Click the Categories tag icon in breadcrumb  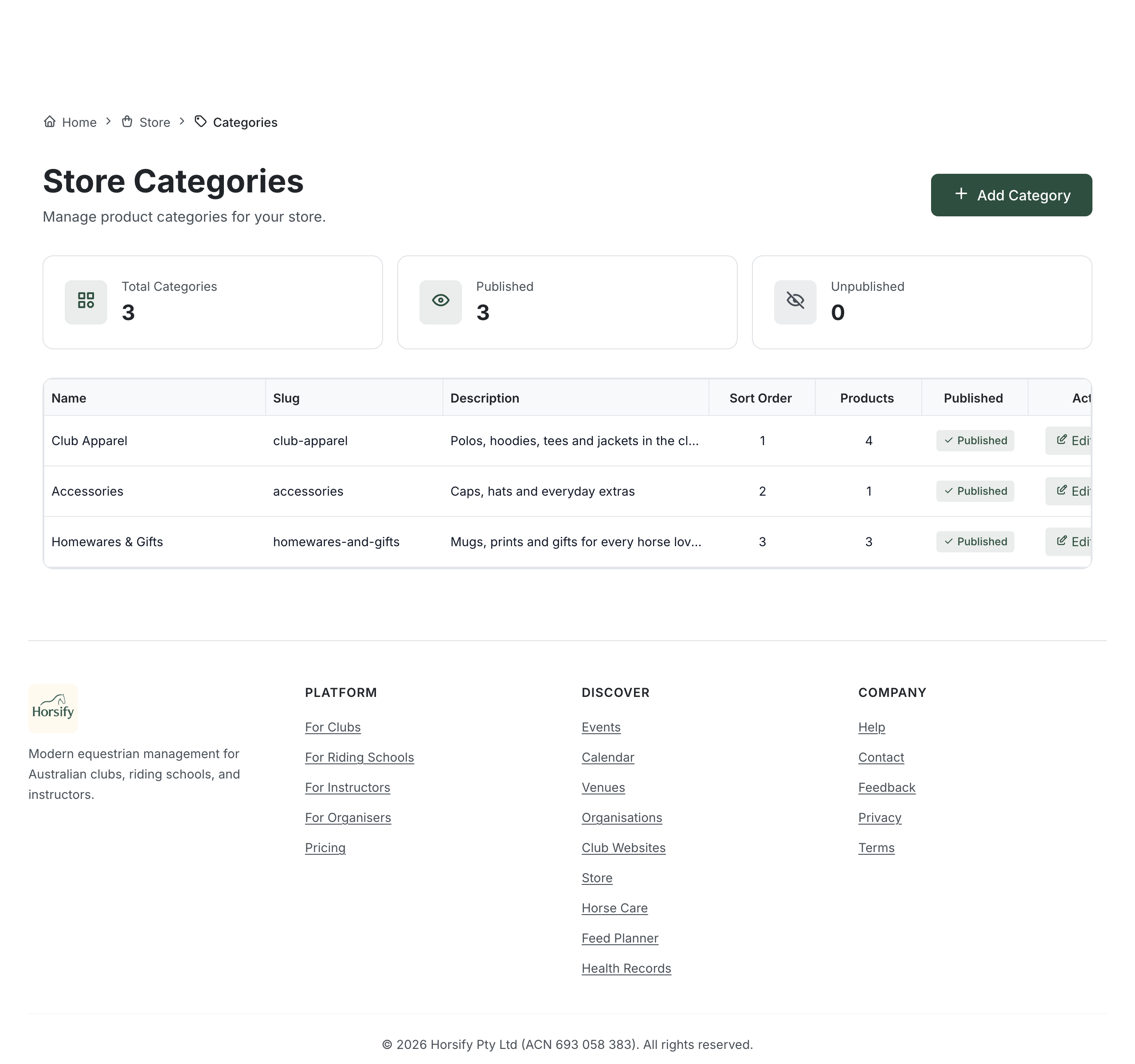click(x=200, y=121)
